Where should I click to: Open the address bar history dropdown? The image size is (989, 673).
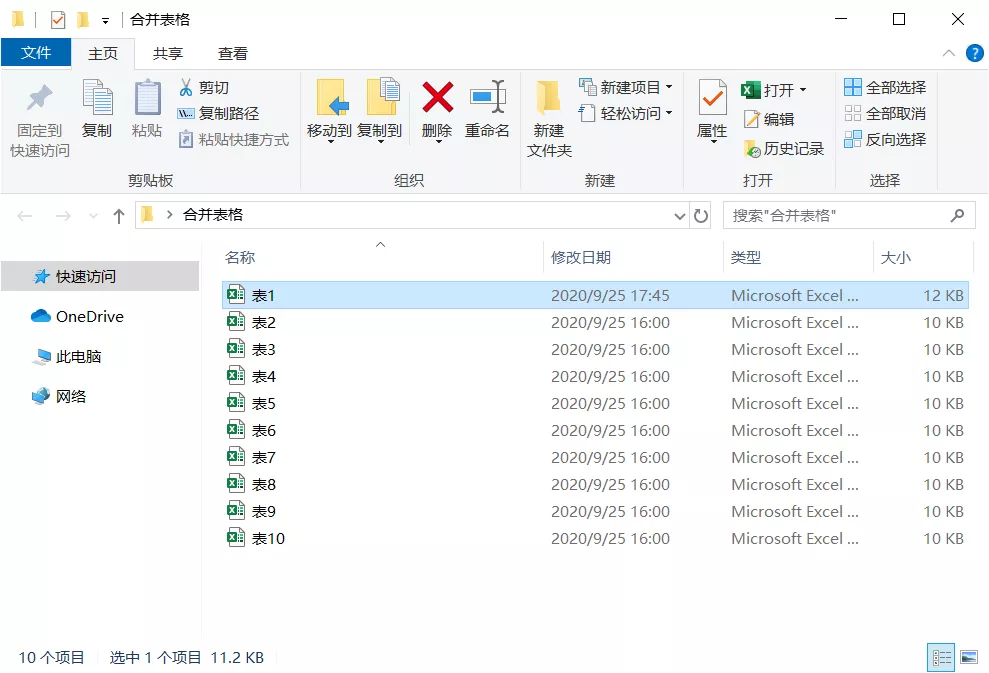click(x=679, y=216)
